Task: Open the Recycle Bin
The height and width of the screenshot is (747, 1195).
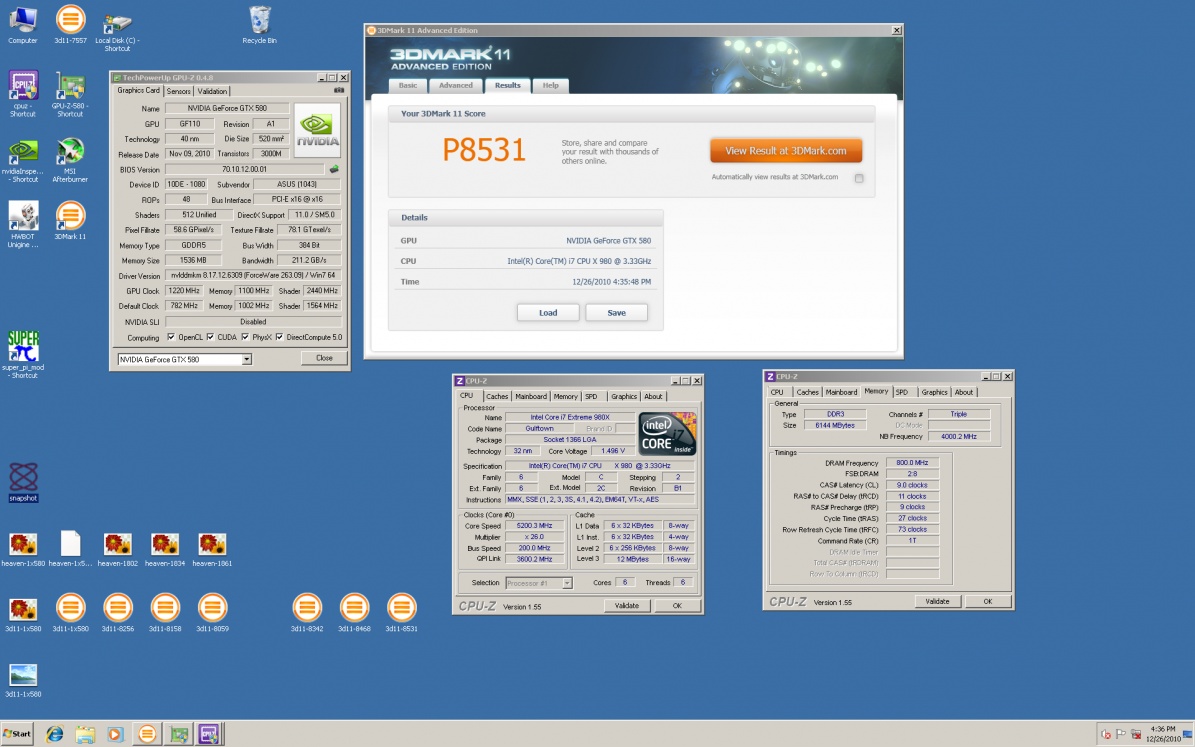Action: (x=259, y=20)
